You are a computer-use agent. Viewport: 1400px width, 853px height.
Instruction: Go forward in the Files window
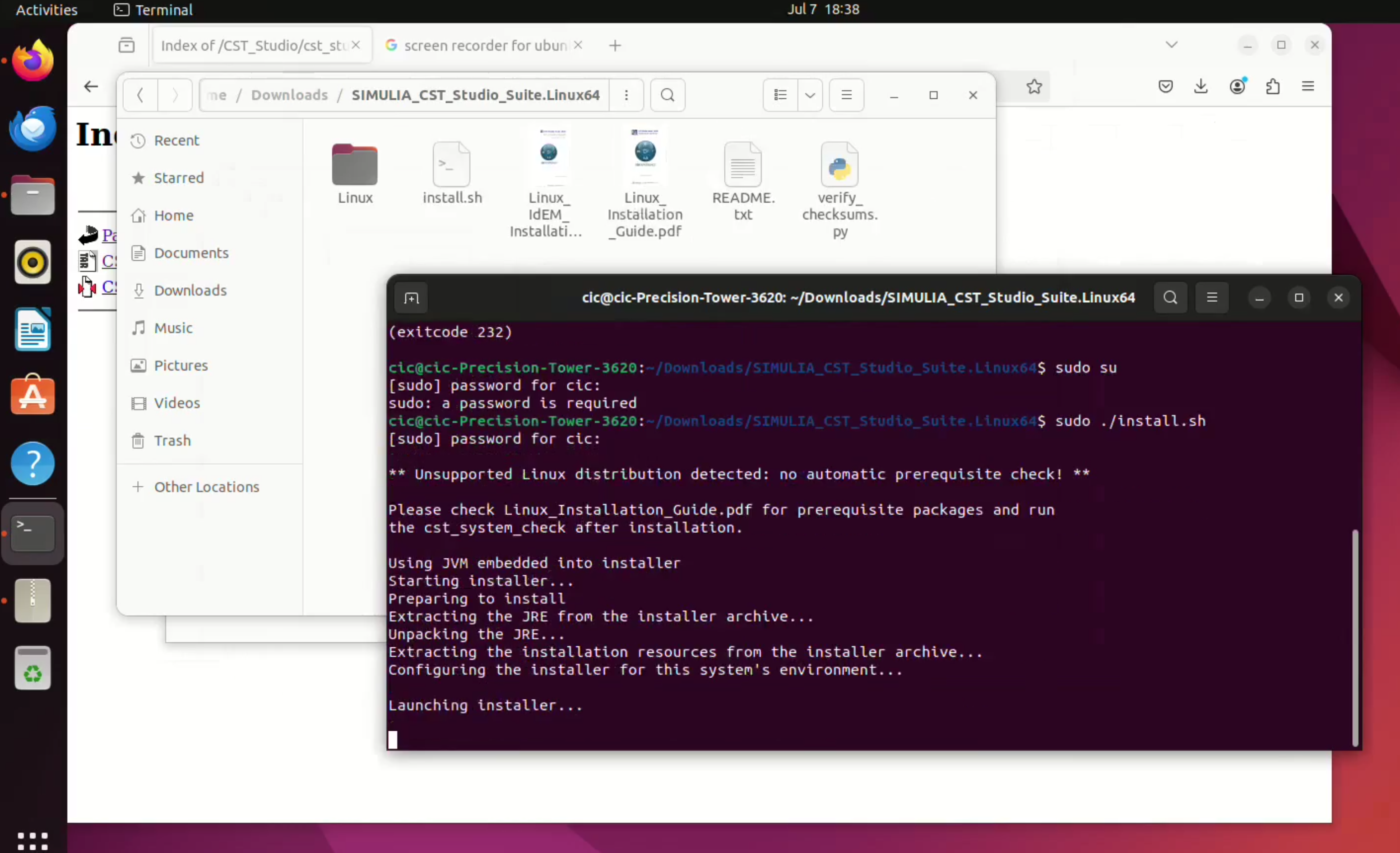coord(175,95)
